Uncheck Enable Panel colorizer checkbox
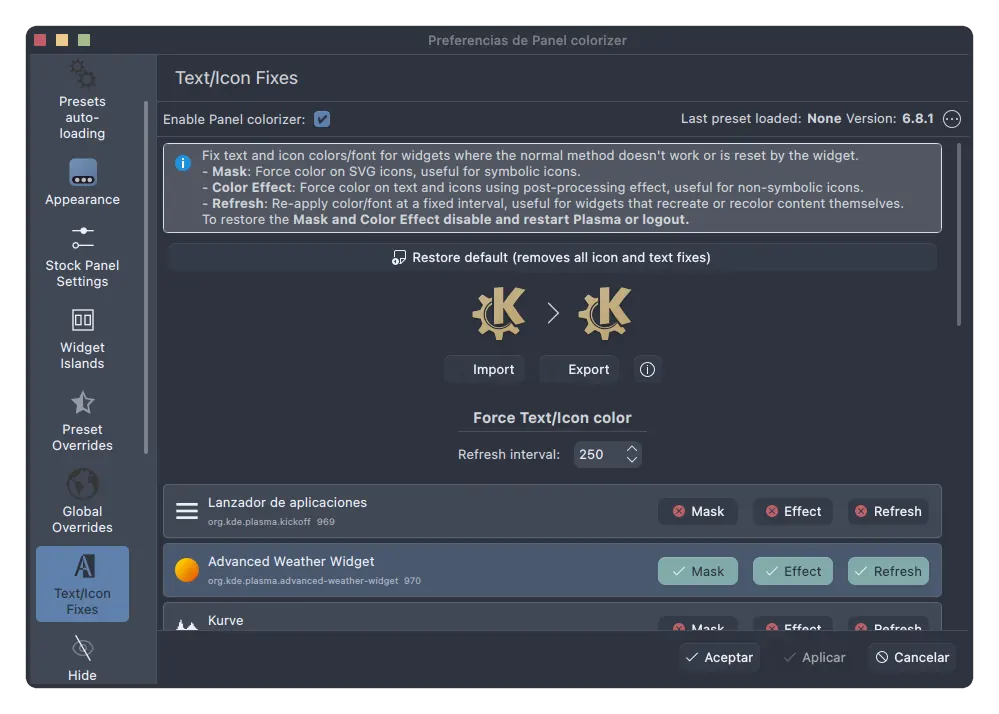Viewport: 999px width, 714px height. (322, 119)
